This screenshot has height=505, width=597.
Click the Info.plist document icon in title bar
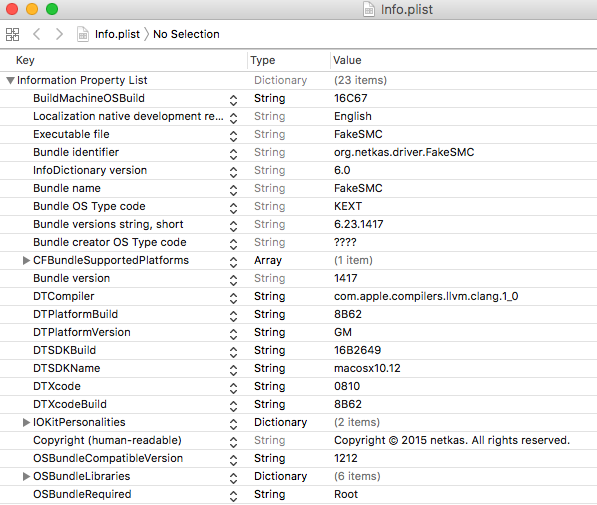point(369,10)
